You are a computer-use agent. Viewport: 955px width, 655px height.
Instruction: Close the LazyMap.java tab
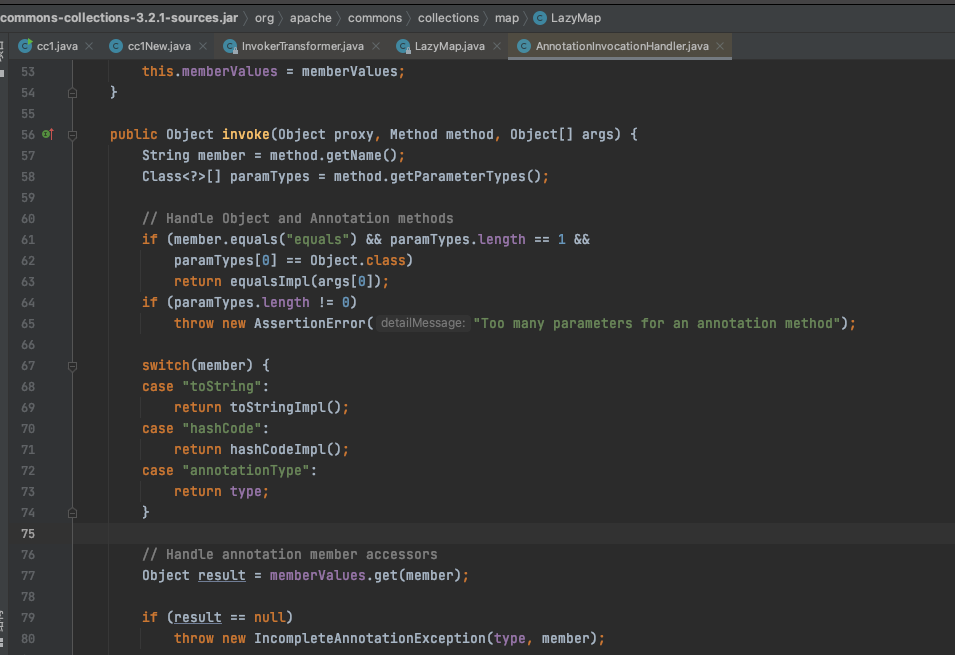(x=497, y=46)
